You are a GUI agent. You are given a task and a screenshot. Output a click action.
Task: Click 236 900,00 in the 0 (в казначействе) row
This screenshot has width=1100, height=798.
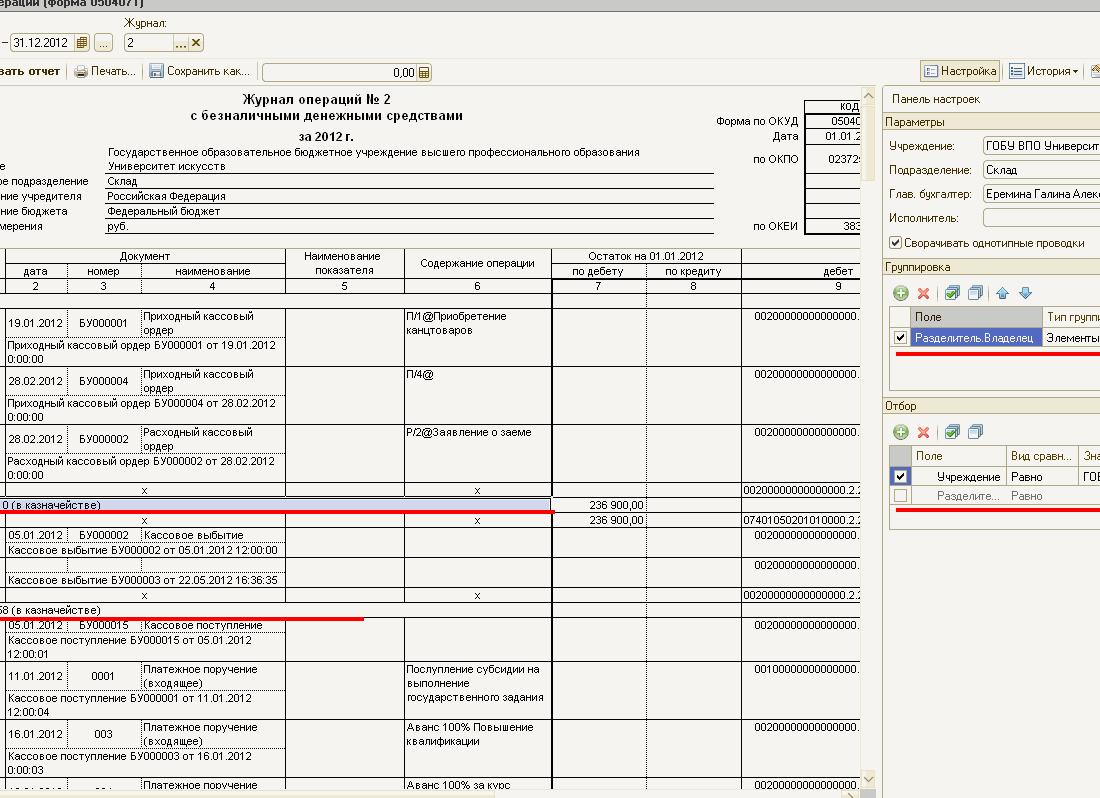(616, 505)
